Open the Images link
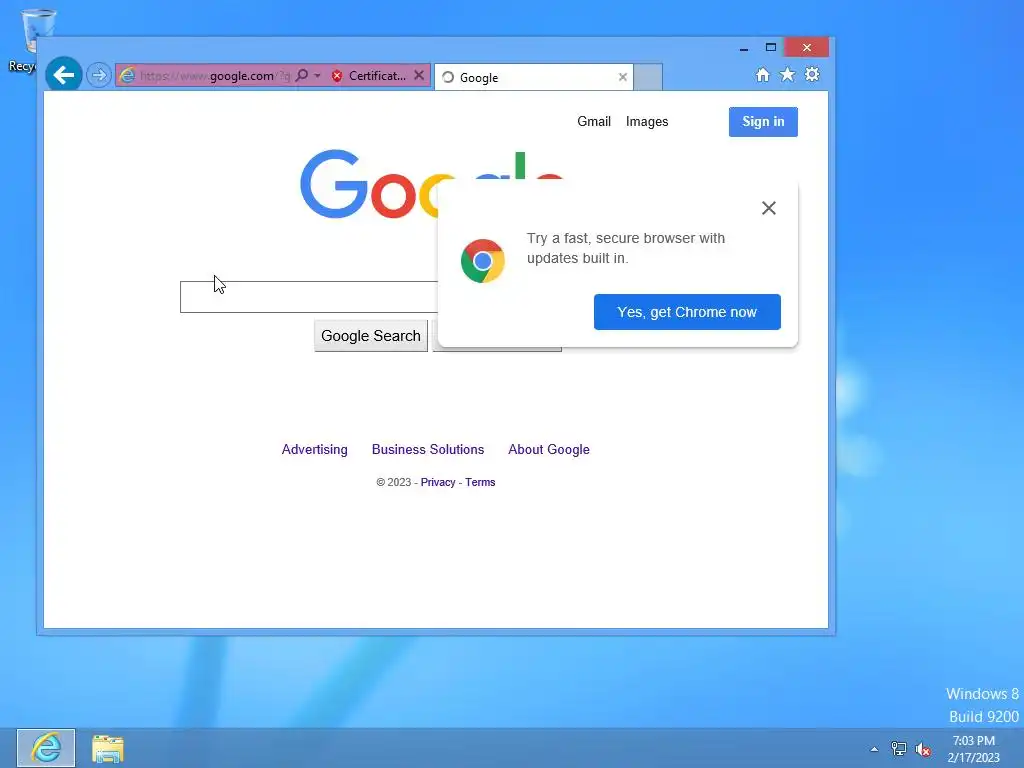 pyautogui.click(x=647, y=121)
